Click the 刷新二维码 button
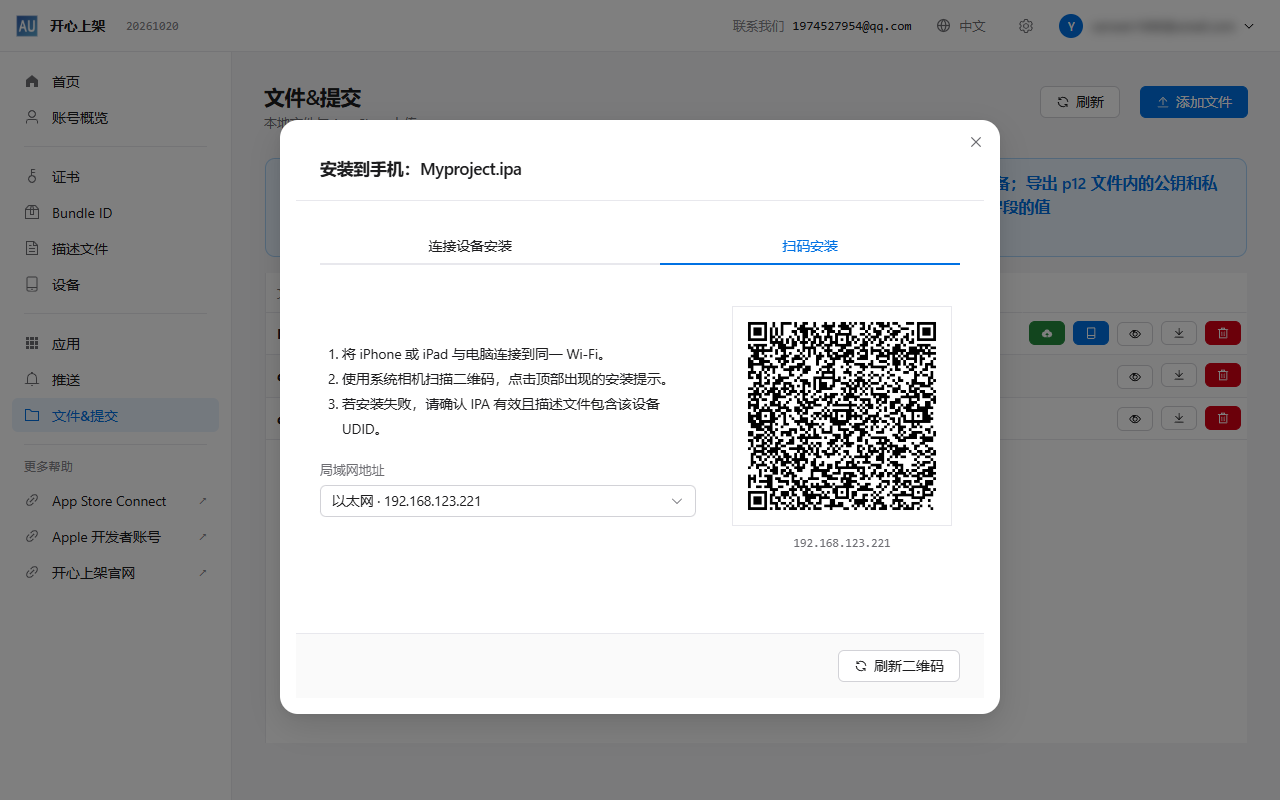 pos(899,666)
